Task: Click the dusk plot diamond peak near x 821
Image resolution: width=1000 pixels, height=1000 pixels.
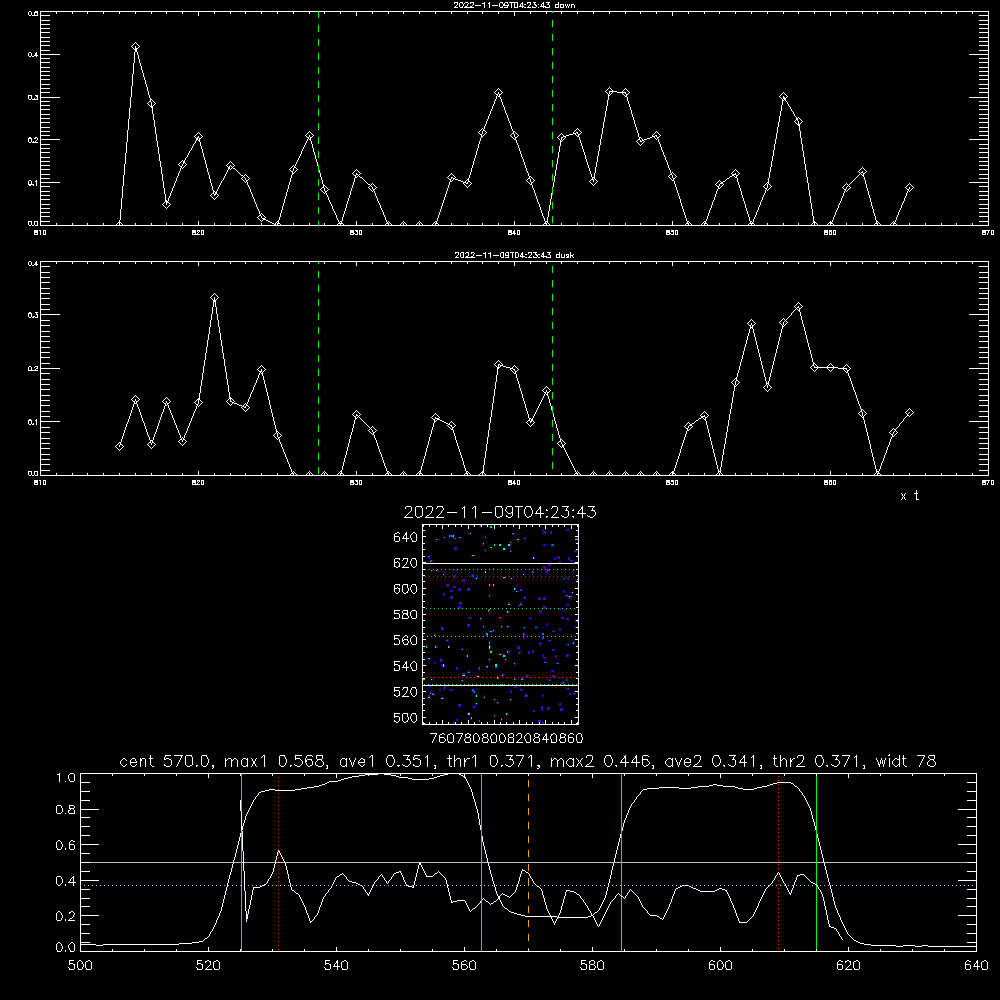Action: coord(214,297)
